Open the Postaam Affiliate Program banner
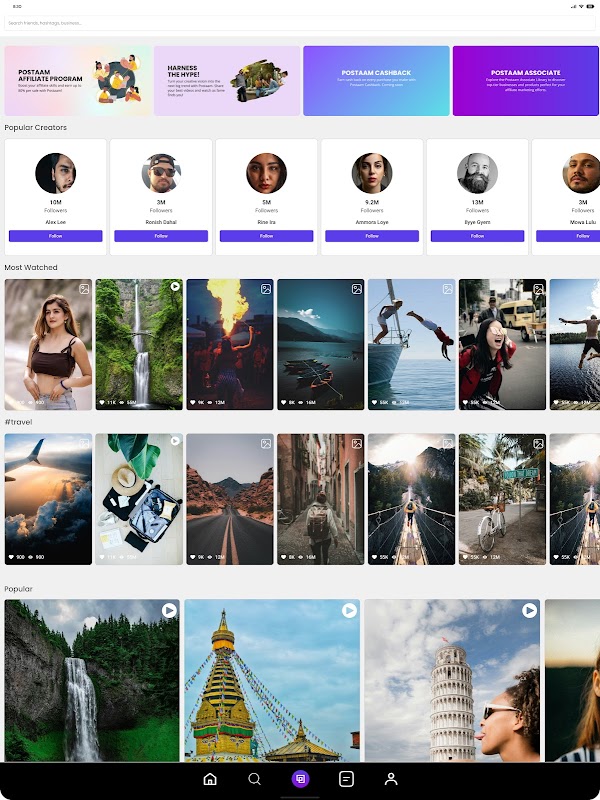600x800 pixels. point(78,81)
